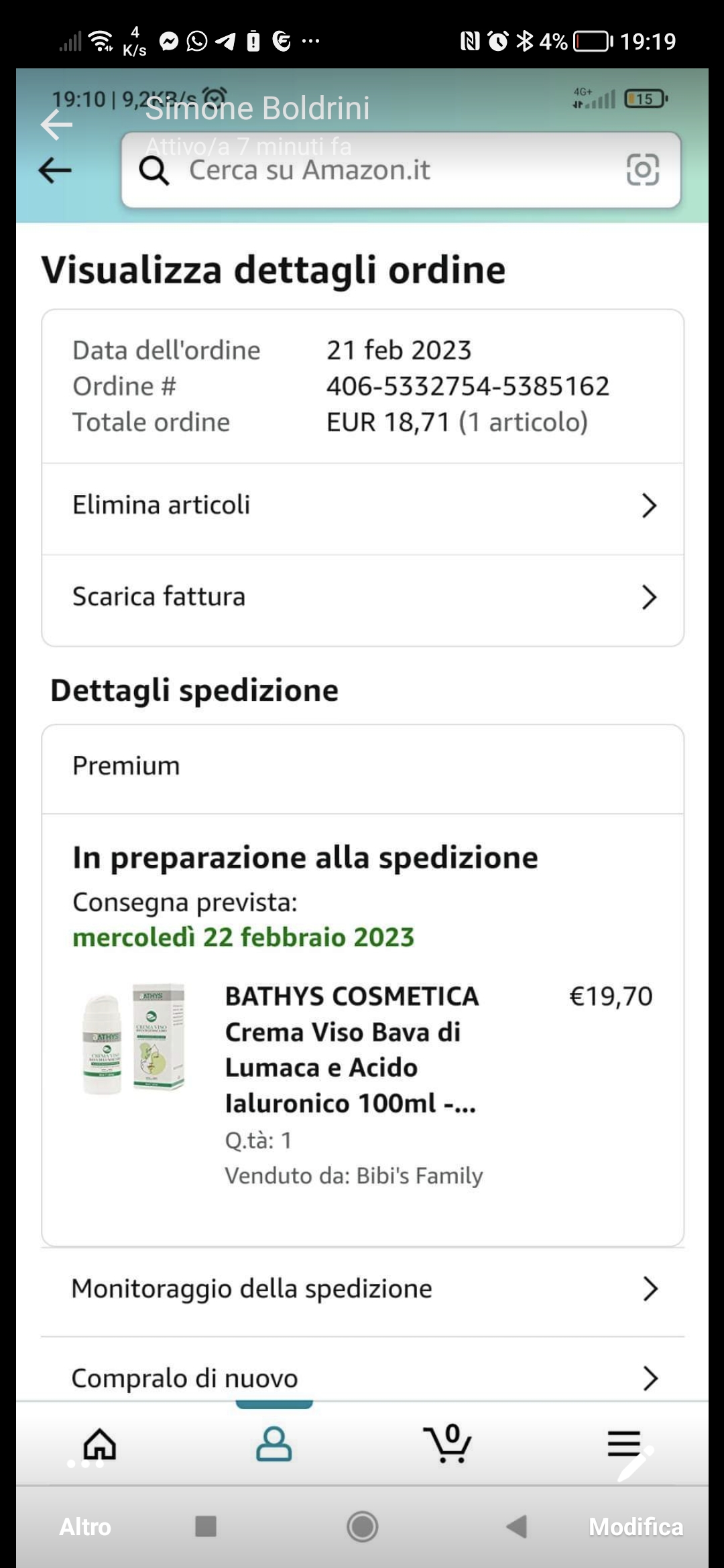Tap the Altro button

tap(85, 1526)
